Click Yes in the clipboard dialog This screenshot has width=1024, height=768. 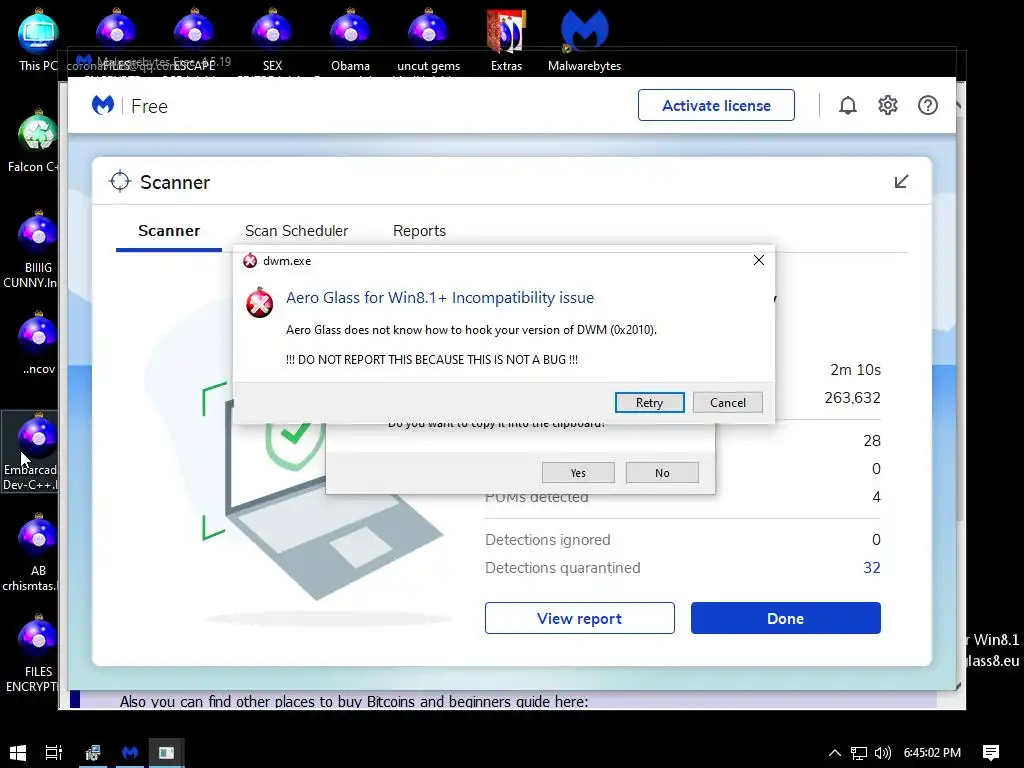(578, 473)
